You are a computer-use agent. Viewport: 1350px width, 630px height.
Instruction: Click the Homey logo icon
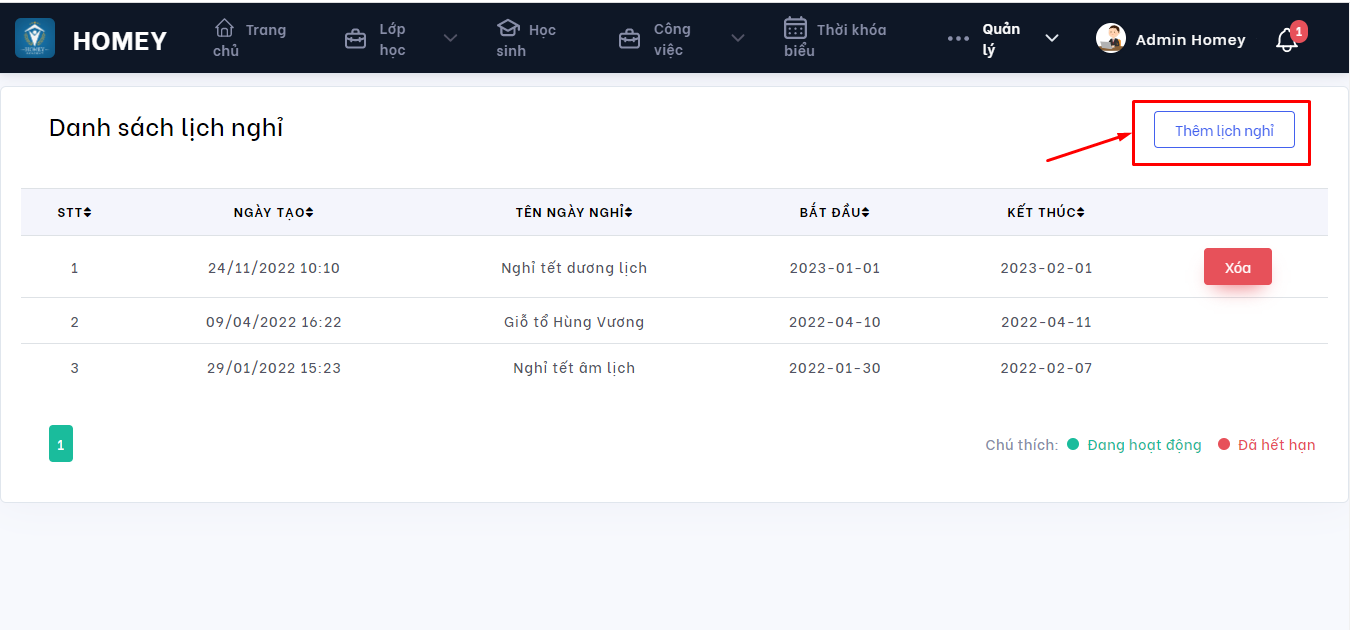(x=35, y=38)
